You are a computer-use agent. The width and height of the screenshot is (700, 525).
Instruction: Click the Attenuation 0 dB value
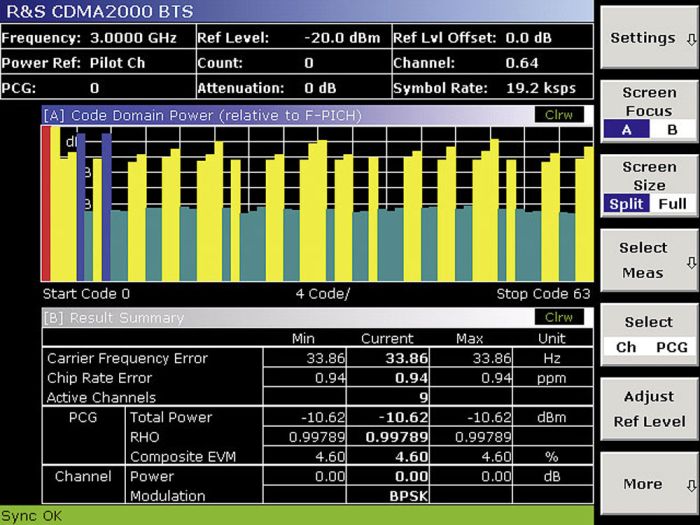pyautogui.click(x=320, y=88)
